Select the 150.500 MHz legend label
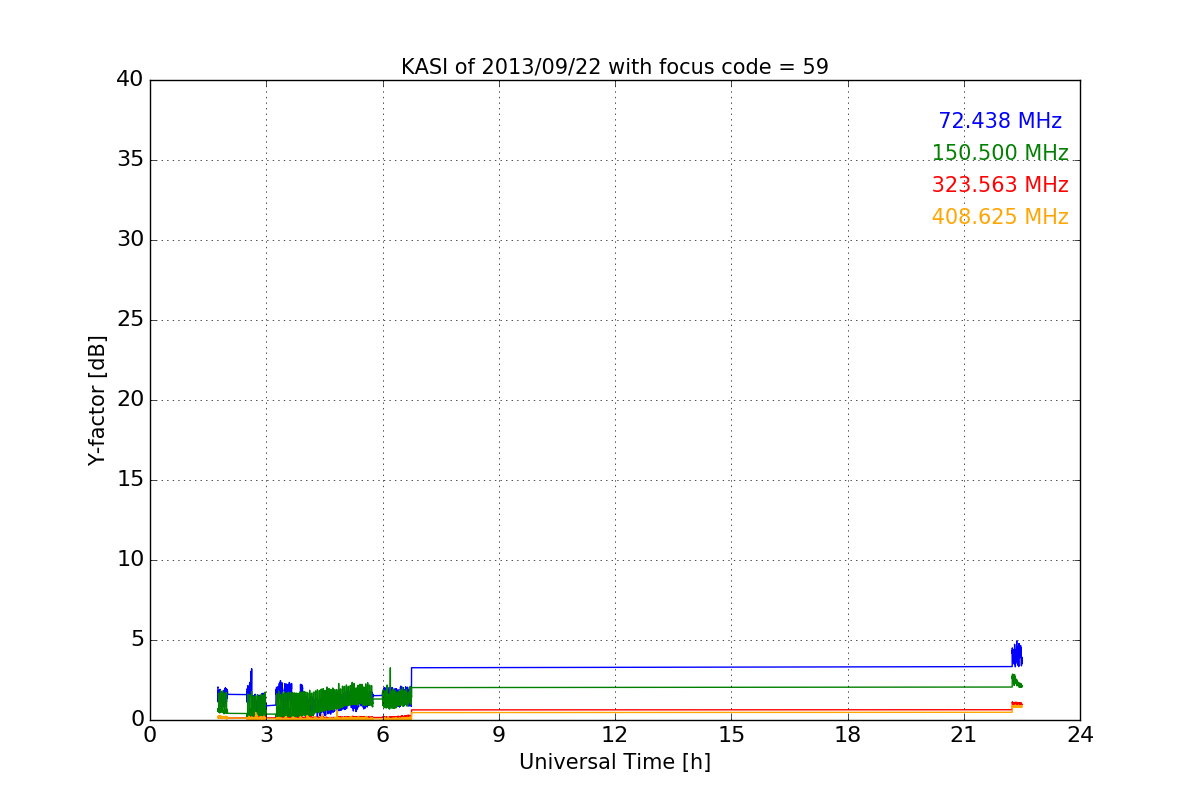1200x800 pixels. coord(1000,153)
